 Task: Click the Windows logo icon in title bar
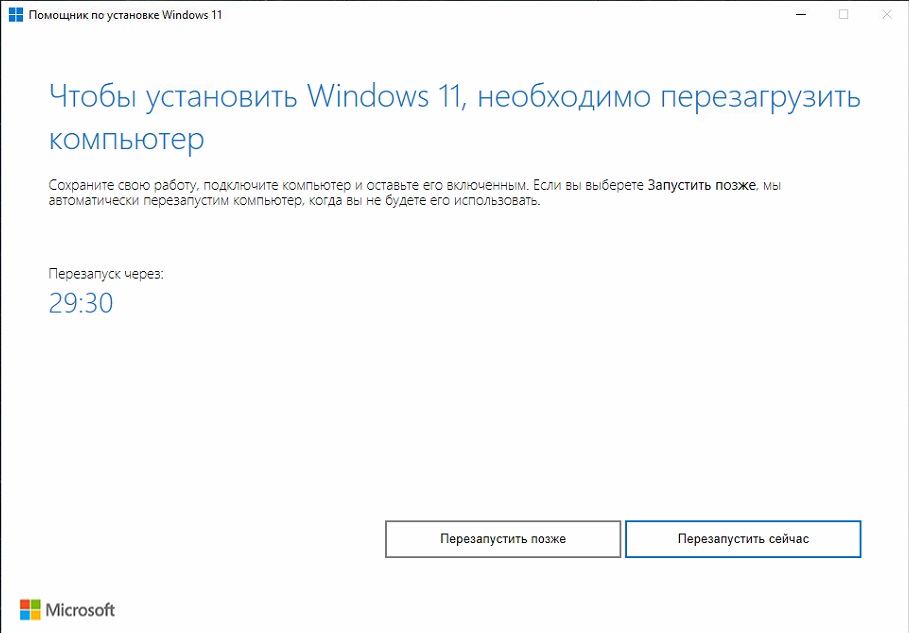pyautogui.click(x=16, y=14)
